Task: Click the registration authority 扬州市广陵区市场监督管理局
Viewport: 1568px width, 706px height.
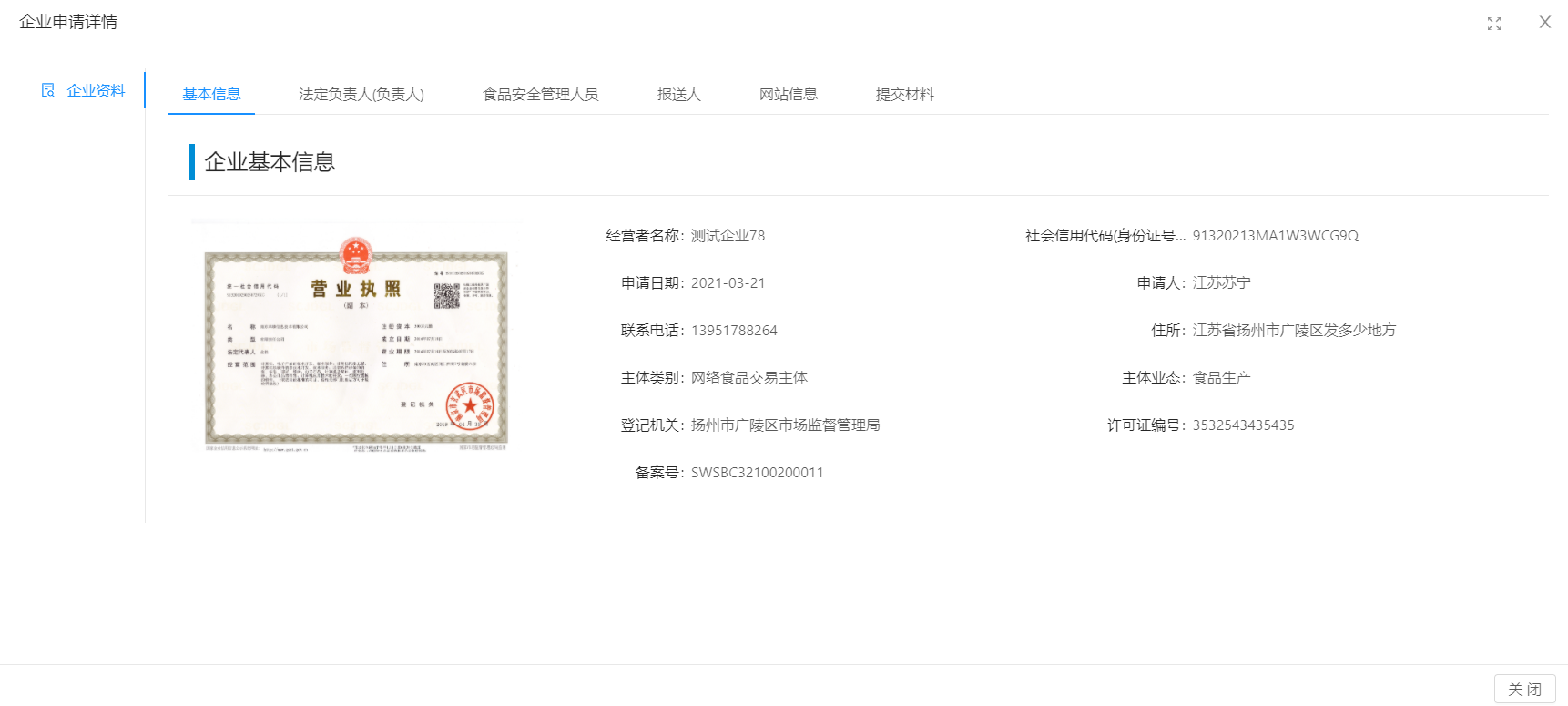Action: pos(785,425)
